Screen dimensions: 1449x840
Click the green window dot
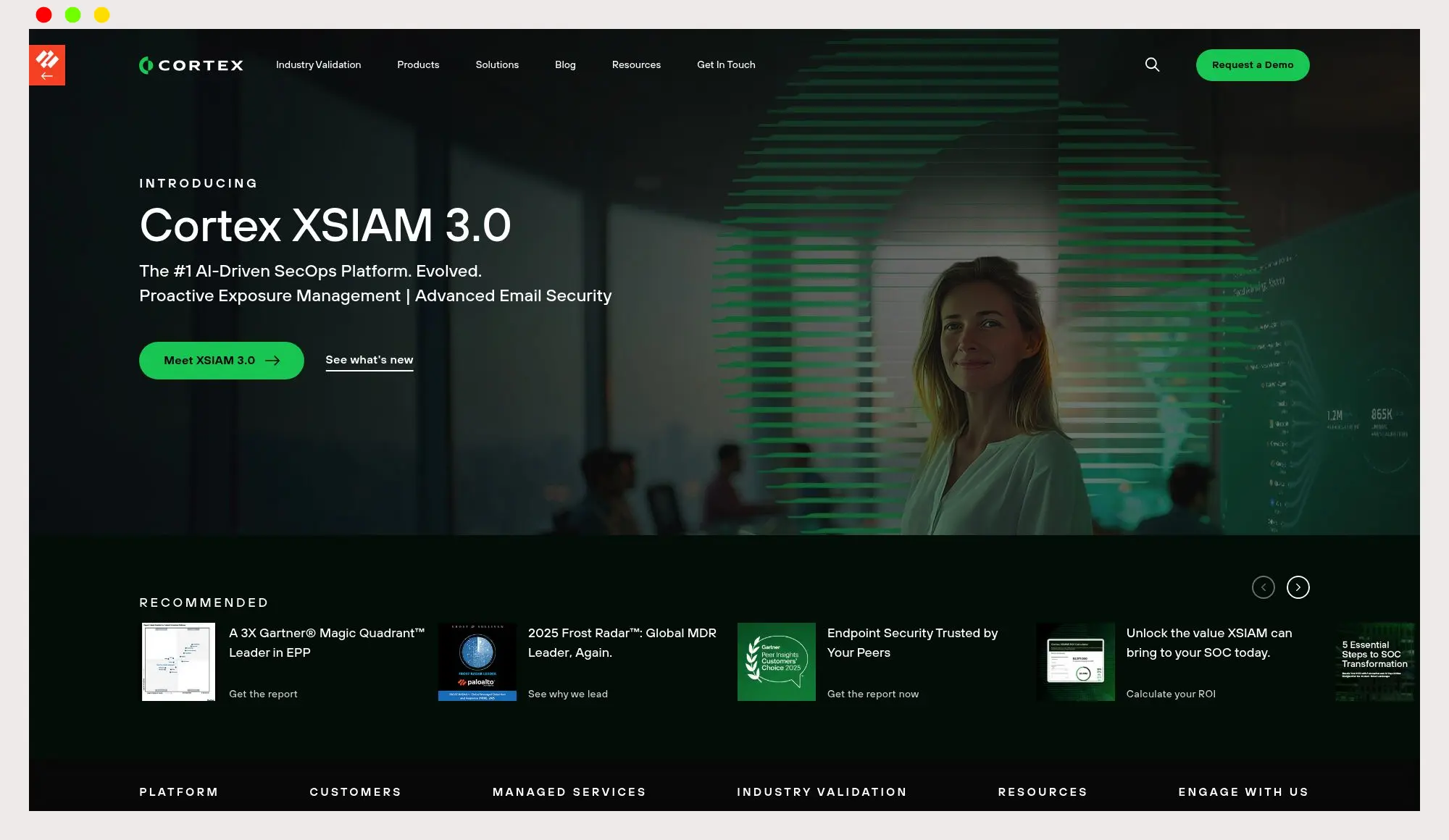point(72,14)
